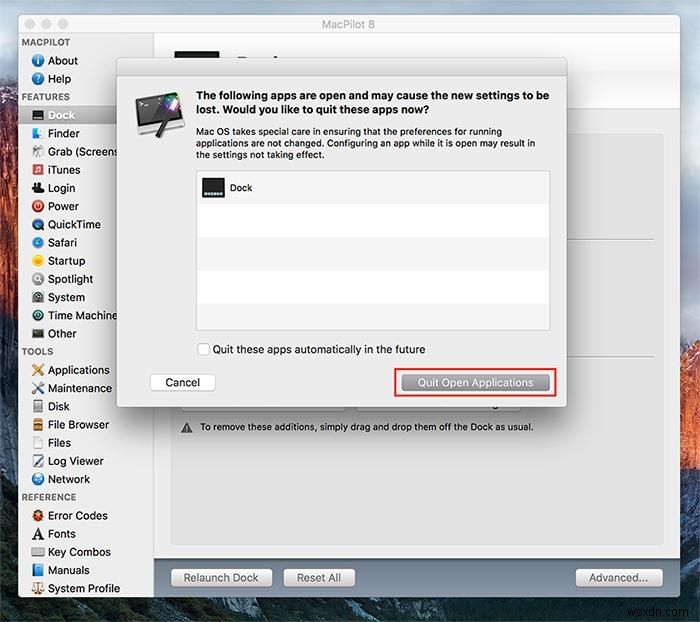Viewport: 700px width, 622px height.
Task: Click the Manuals book icon
Action: pos(38,570)
